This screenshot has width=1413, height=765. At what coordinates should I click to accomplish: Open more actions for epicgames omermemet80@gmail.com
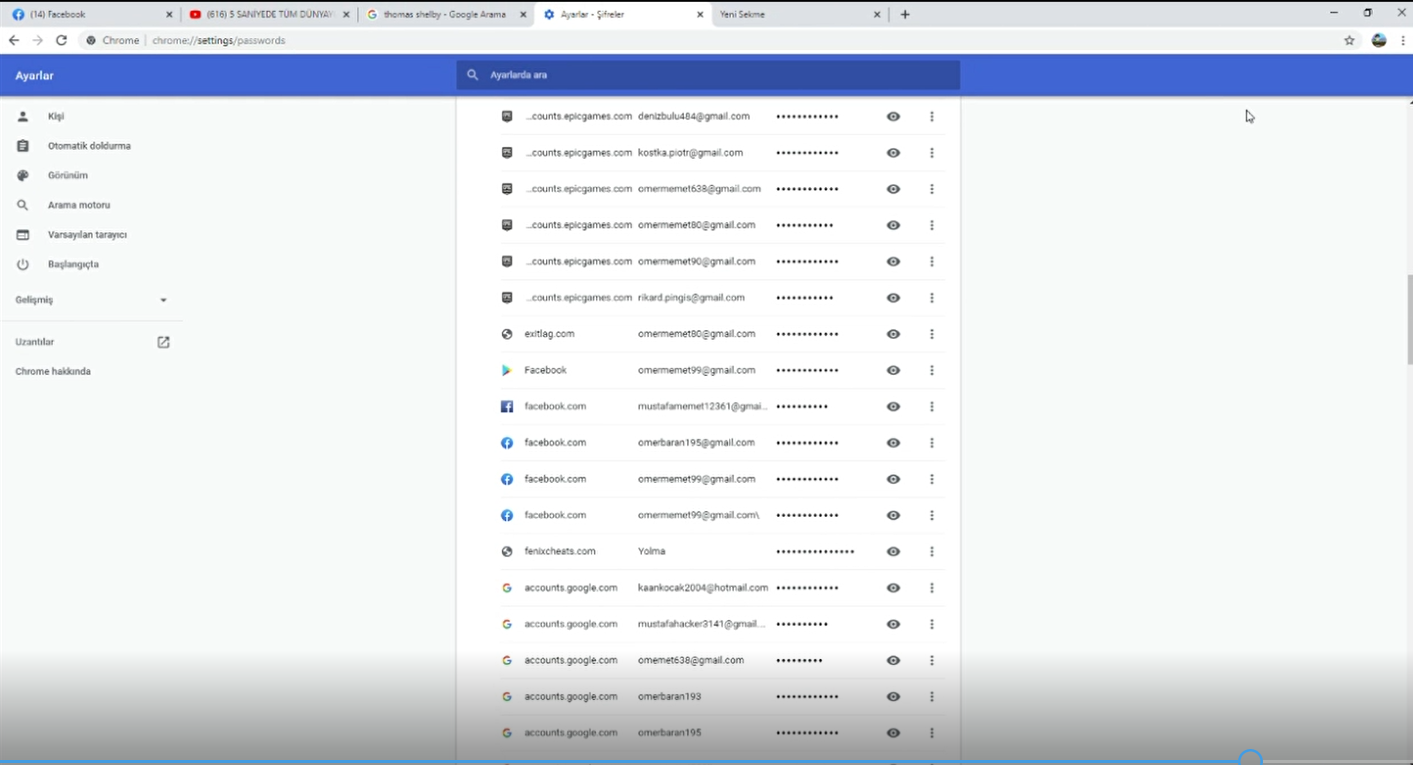932,225
